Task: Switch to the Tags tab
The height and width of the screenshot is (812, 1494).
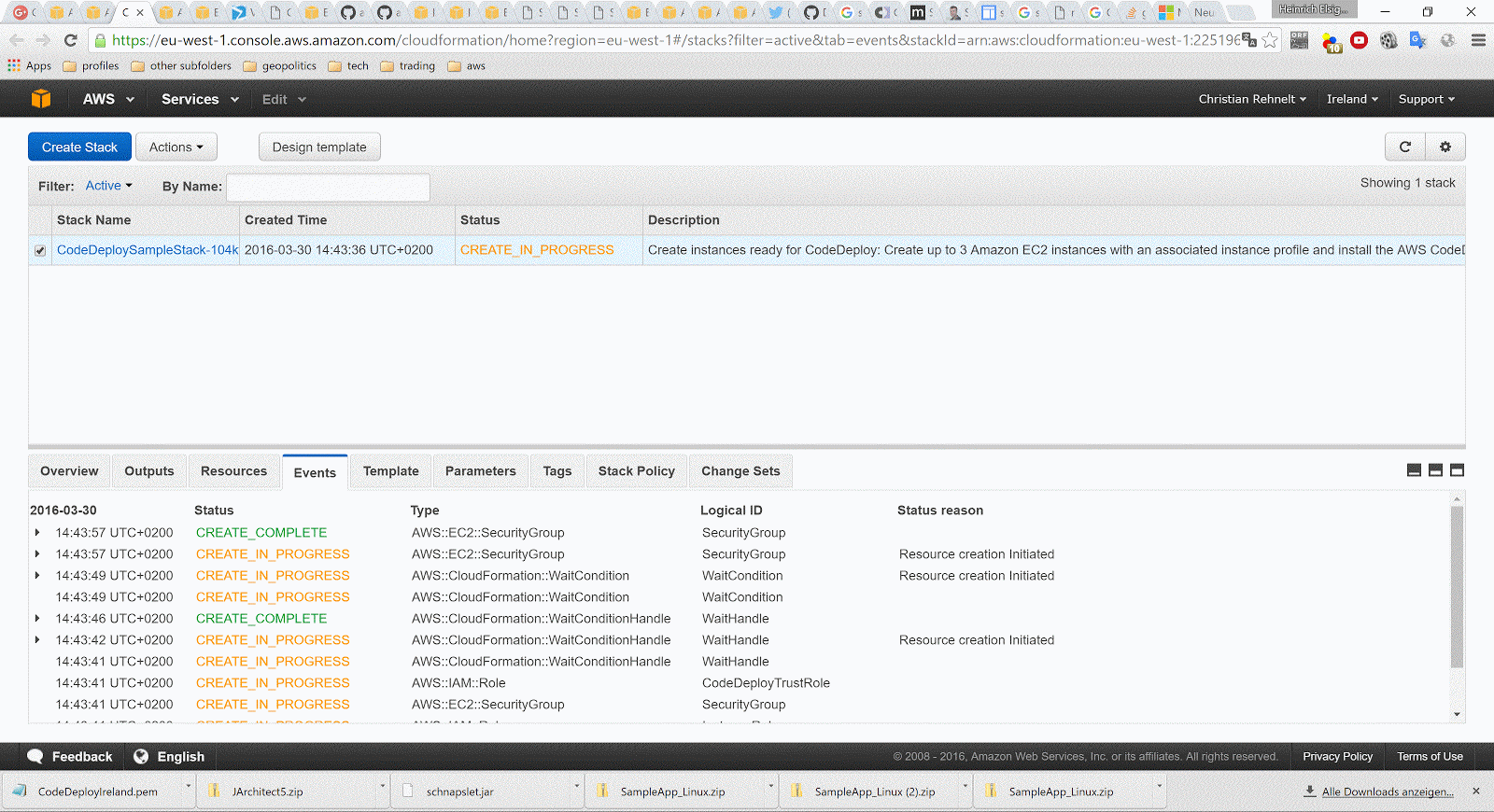Action: (x=557, y=471)
